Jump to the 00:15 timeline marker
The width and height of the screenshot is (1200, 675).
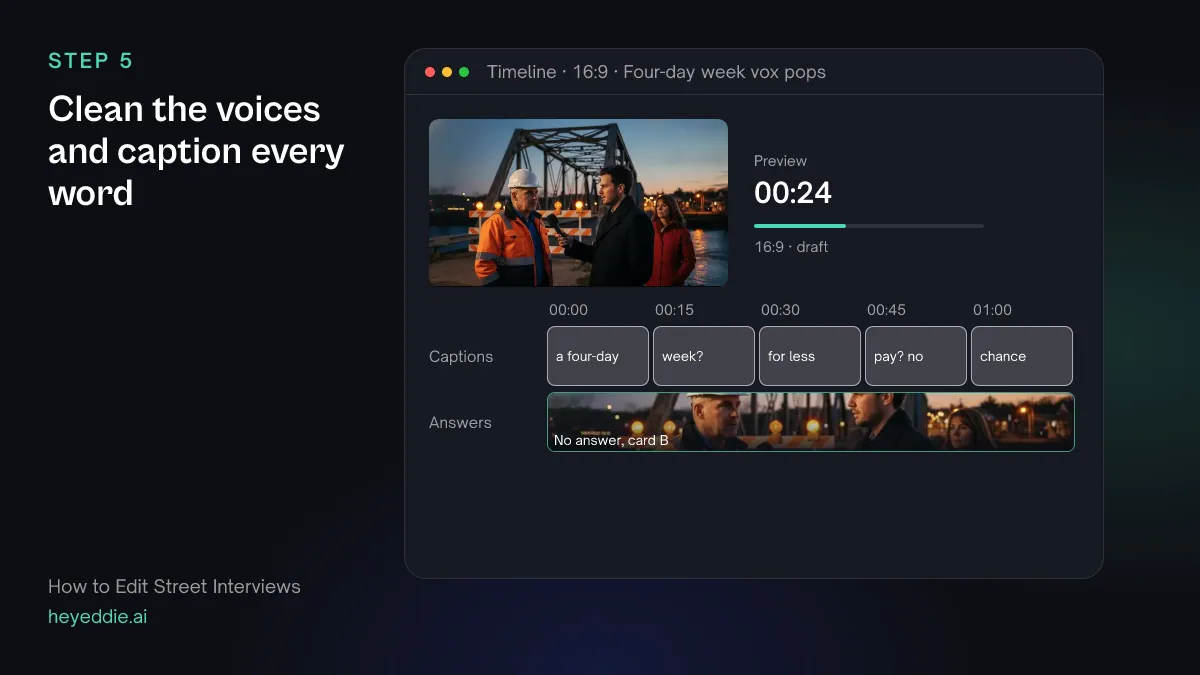(x=674, y=310)
